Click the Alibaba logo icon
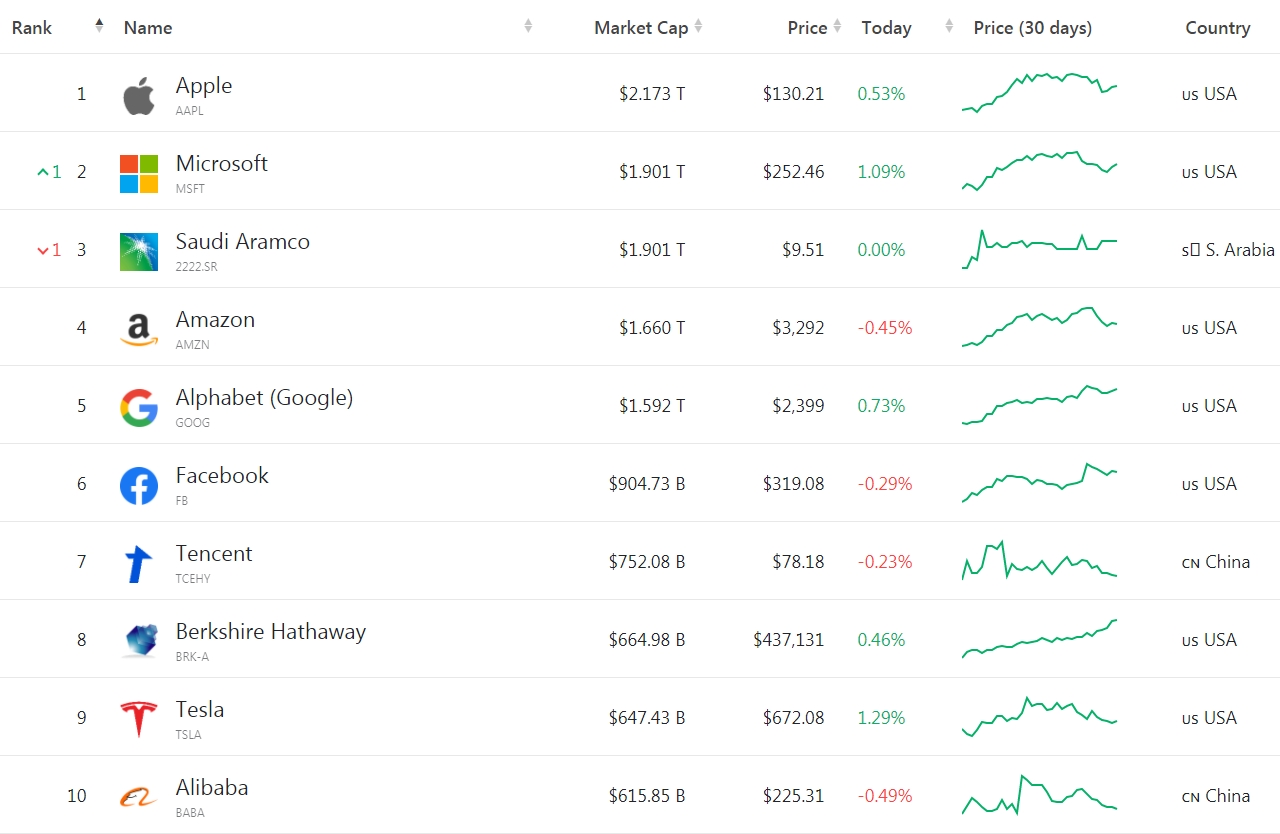Viewport: 1280px width, 834px height. (x=139, y=797)
